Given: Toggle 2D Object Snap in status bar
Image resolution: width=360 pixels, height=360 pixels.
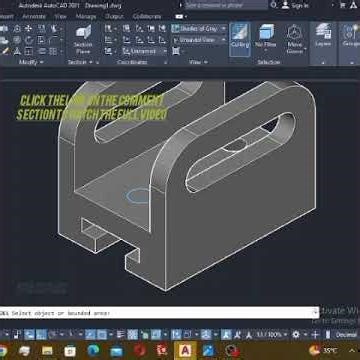Looking at the screenshot, I should click(x=102, y=334).
